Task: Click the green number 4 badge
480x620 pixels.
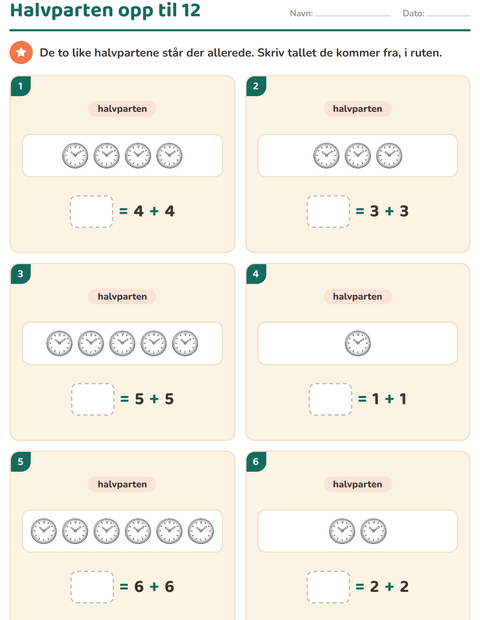Action: tap(256, 274)
